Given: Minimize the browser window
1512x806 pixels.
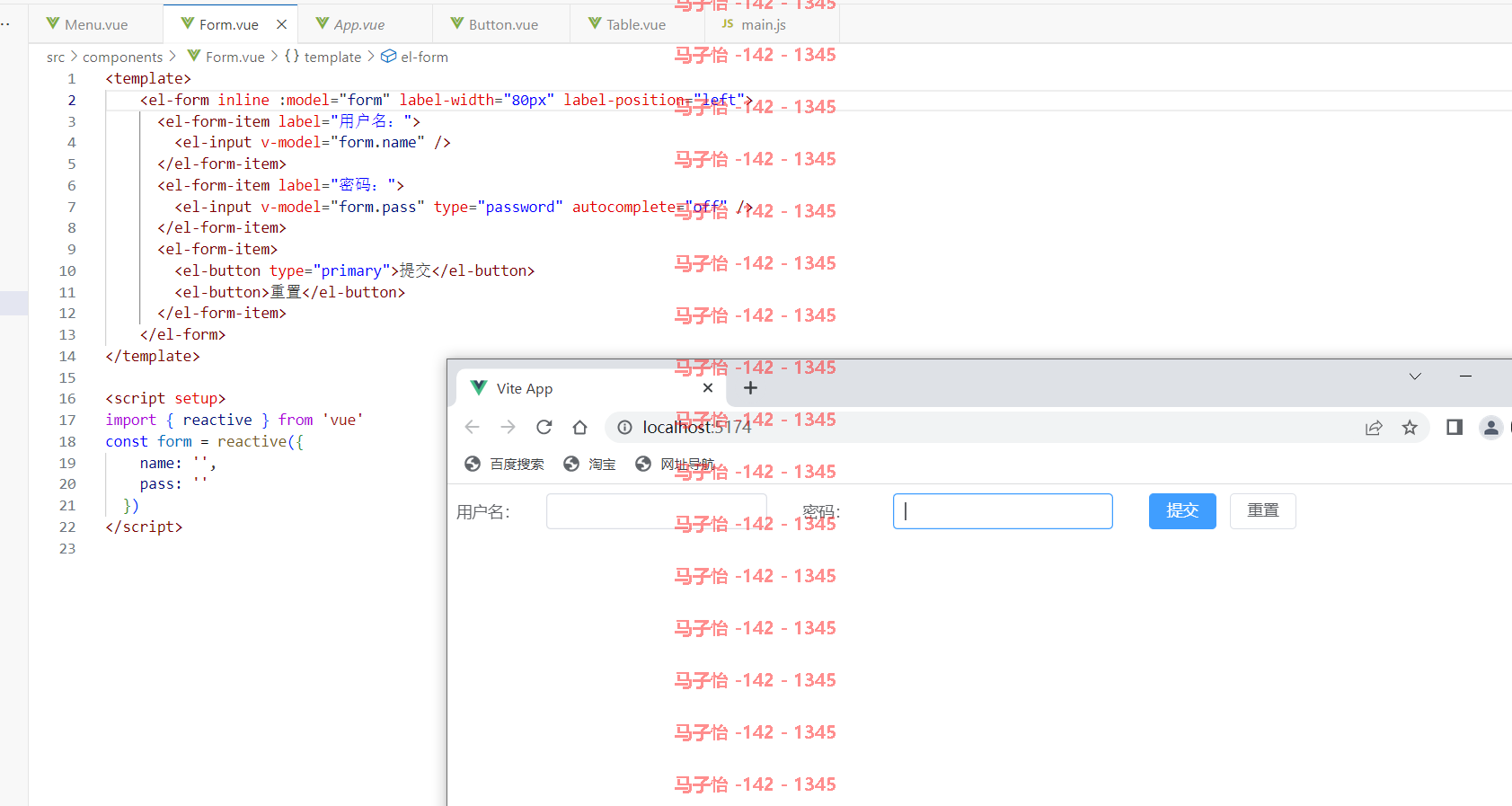Looking at the screenshot, I should click(1466, 376).
